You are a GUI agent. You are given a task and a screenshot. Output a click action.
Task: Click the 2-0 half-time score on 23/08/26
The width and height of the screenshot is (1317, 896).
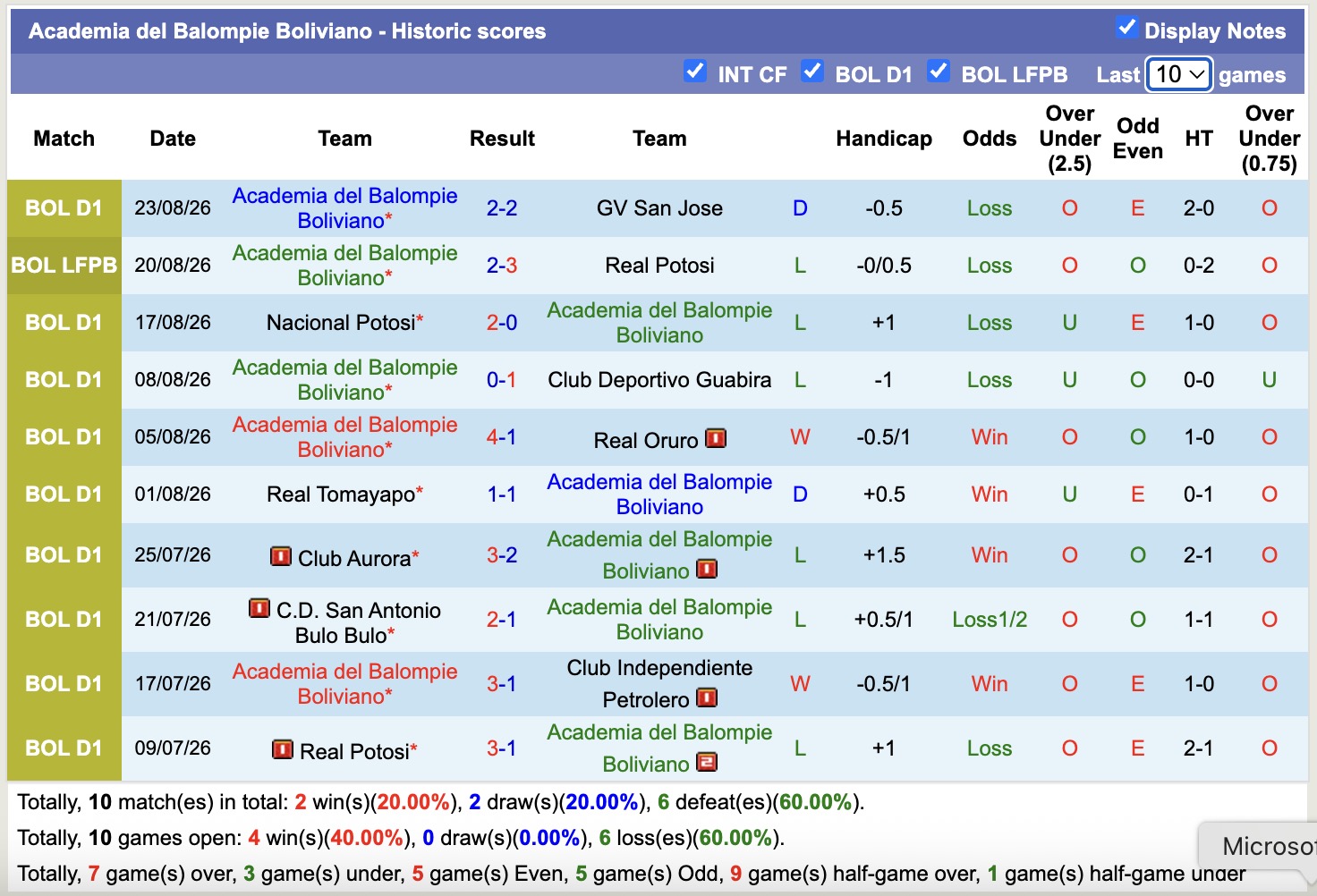(1199, 208)
